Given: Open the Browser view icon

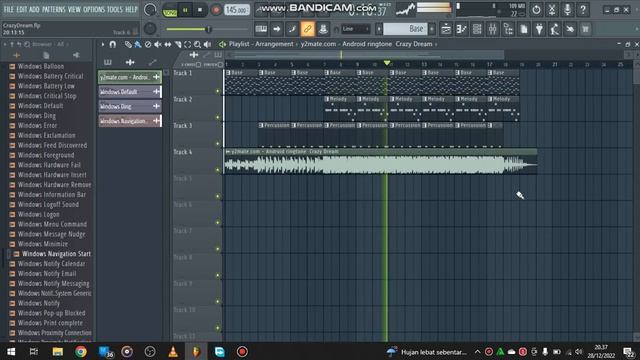Looking at the screenshot, I should [508, 29].
